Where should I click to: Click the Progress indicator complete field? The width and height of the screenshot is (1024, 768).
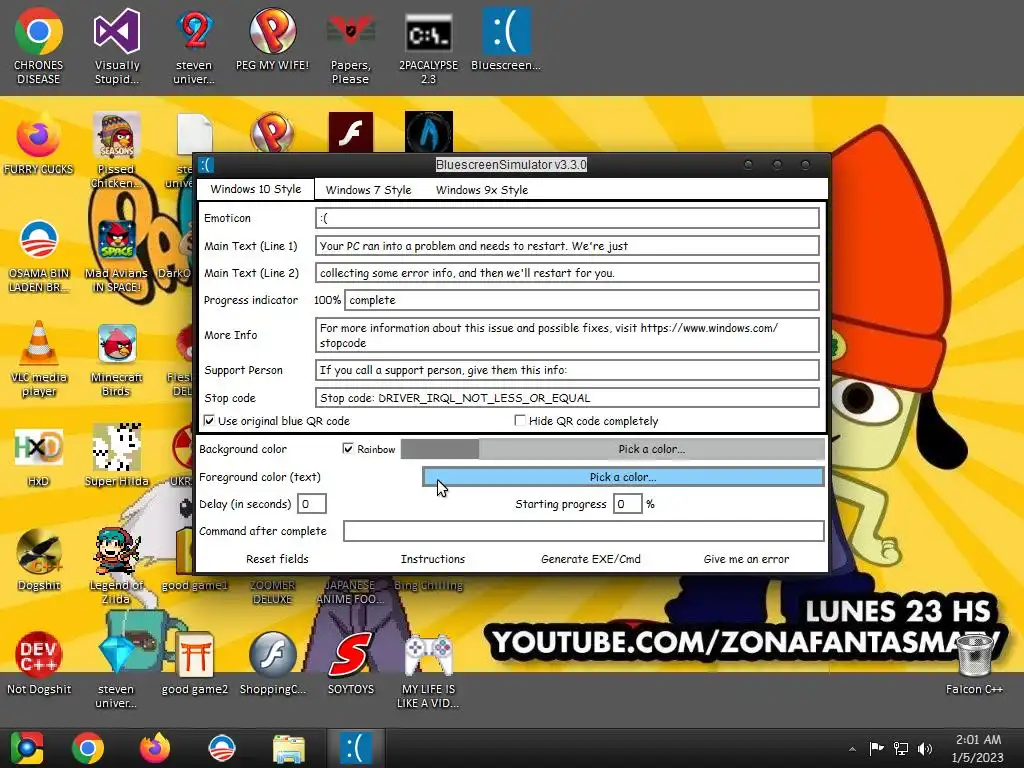tap(582, 300)
